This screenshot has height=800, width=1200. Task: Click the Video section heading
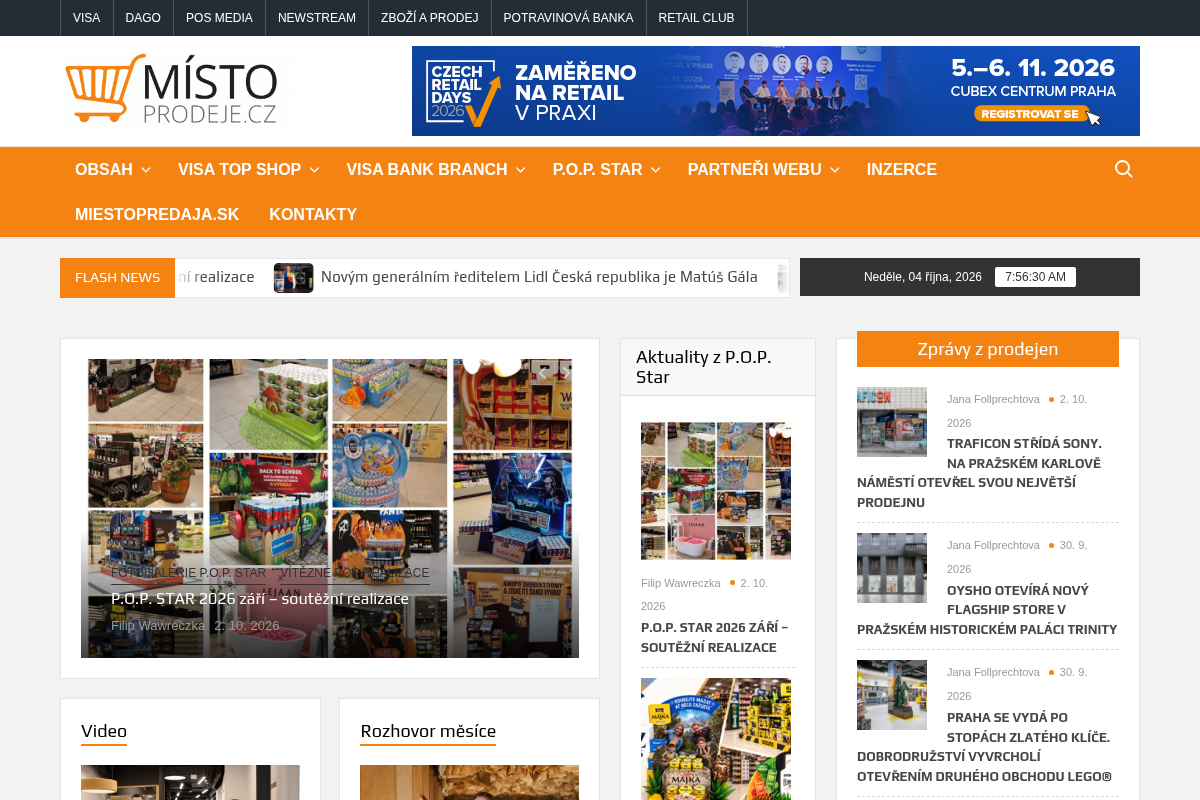tap(104, 731)
